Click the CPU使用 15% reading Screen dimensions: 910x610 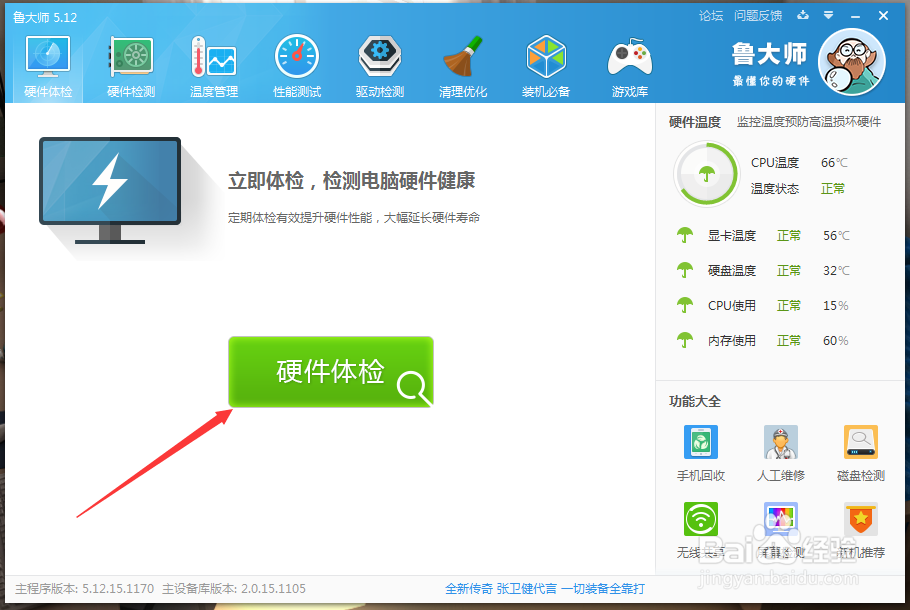click(x=836, y=305)
